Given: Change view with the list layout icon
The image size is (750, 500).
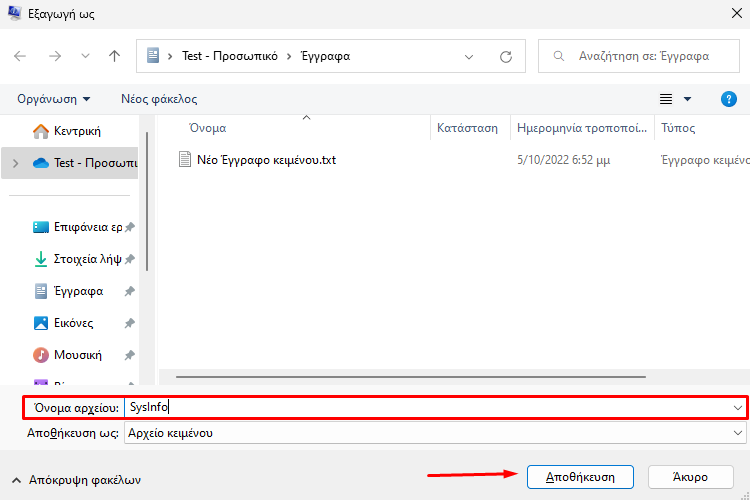Looking at the screenshot, I should click(666, 99).
